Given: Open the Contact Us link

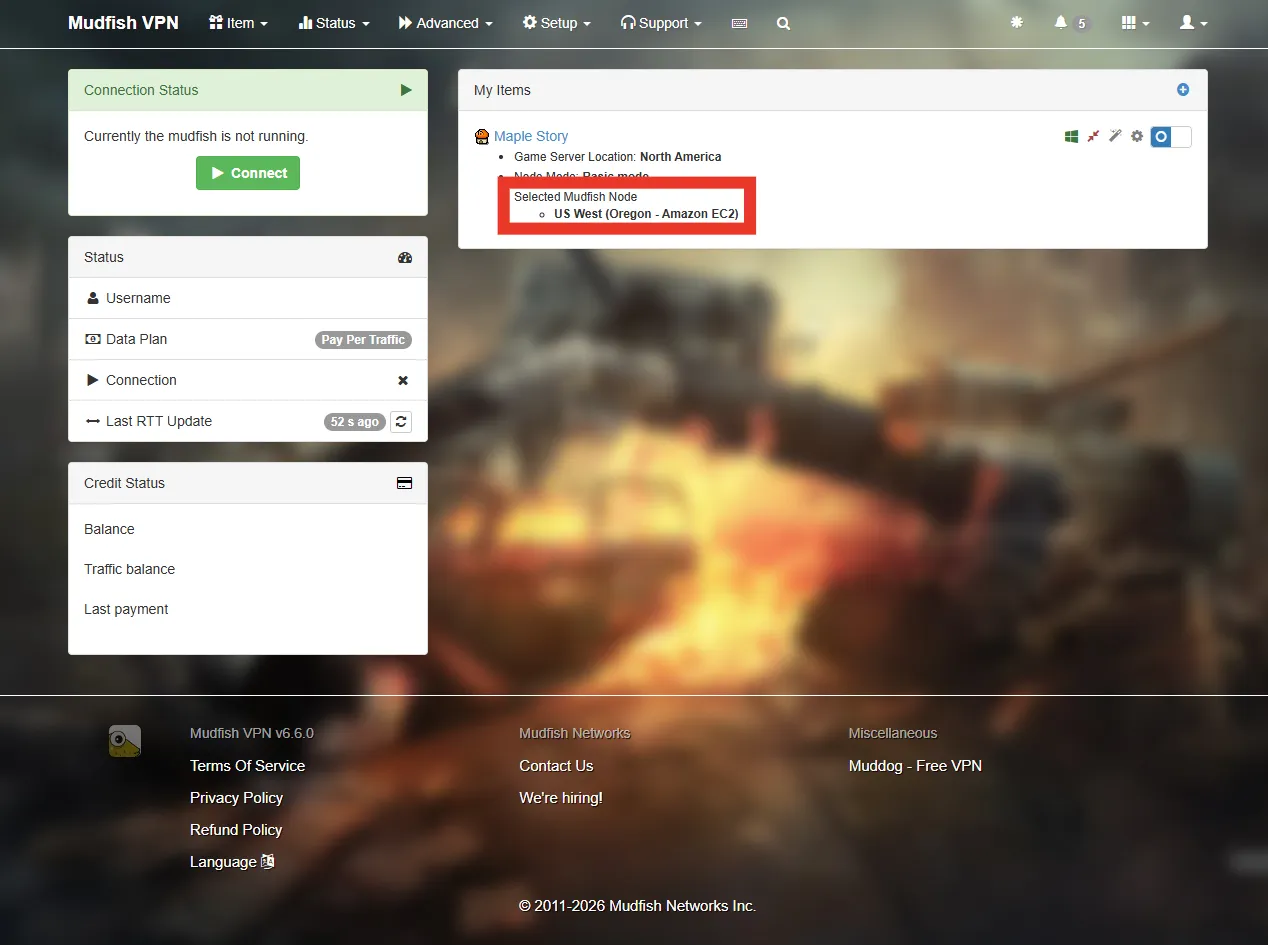Looking at the screenshot, I should coord(556,766).
